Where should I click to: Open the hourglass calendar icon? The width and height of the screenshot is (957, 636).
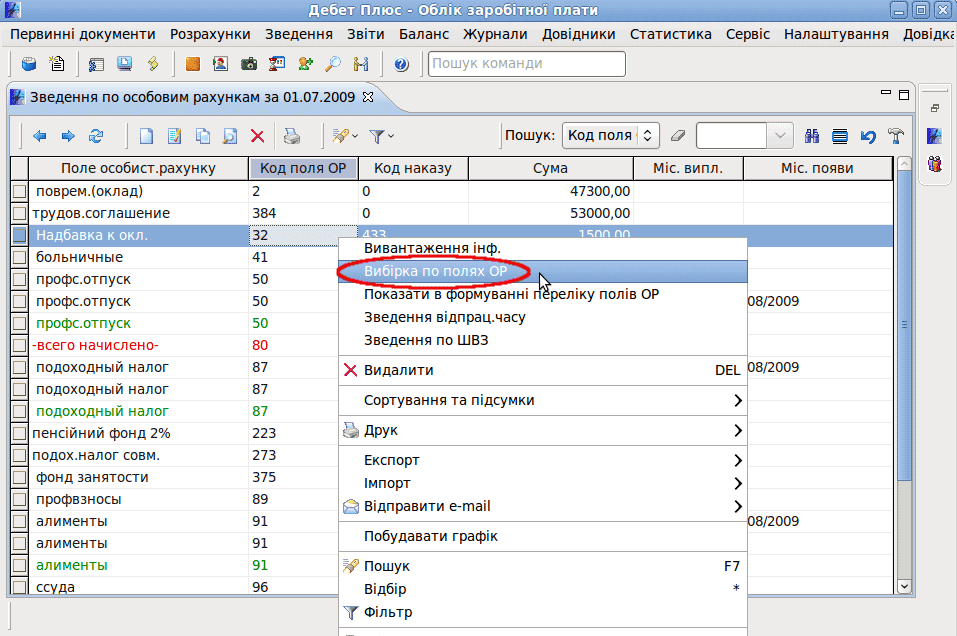coord(277,63)
